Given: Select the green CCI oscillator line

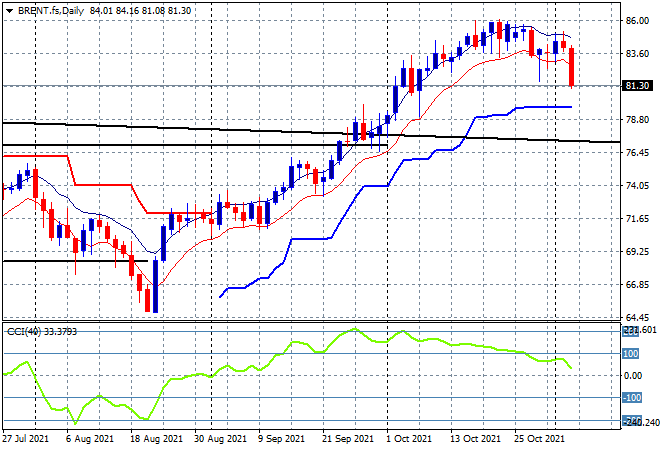Looking at the screenshot, I should click(287, 376).
